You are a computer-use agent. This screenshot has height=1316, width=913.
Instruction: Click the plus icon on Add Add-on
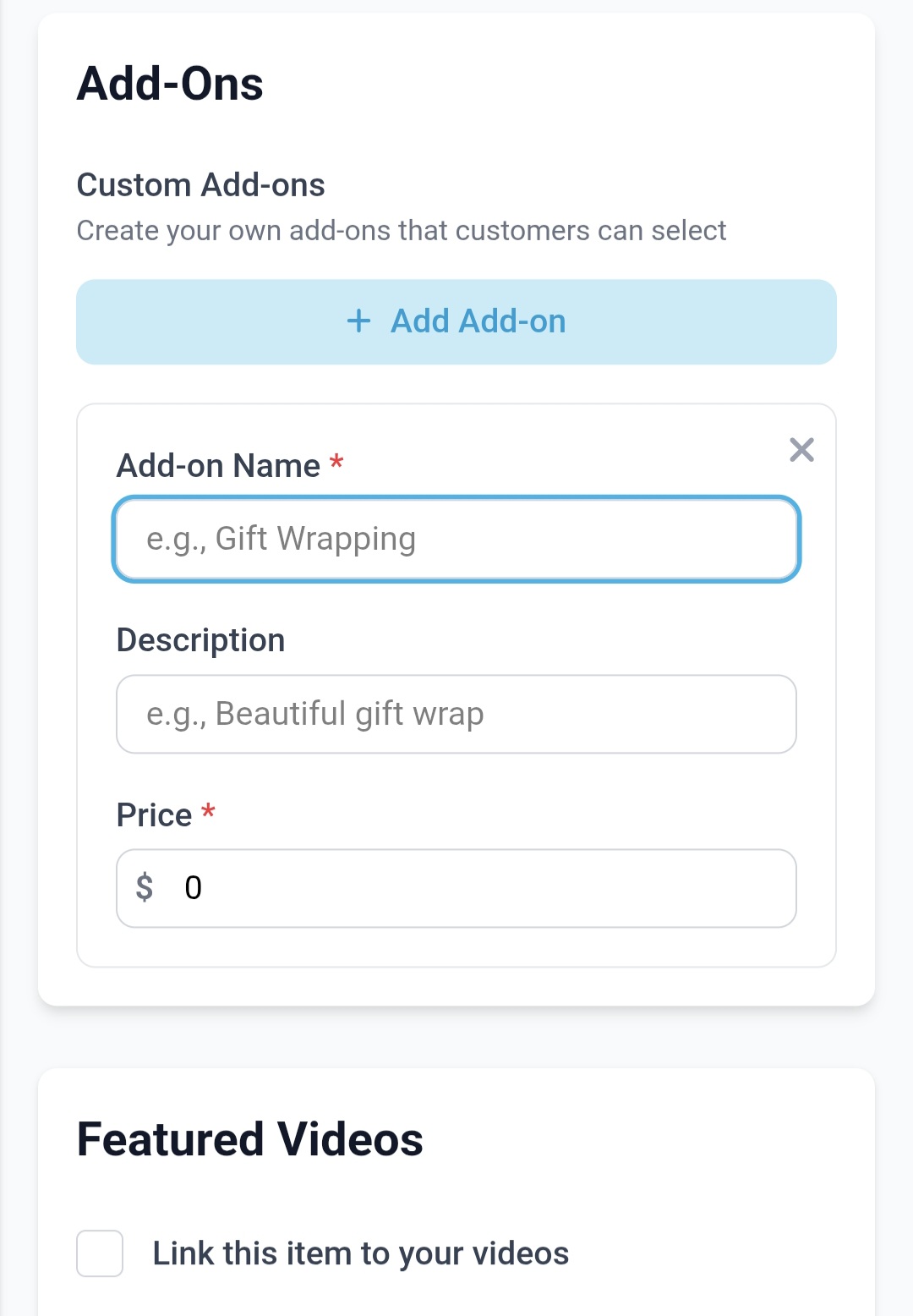click(x=358, y=321)
